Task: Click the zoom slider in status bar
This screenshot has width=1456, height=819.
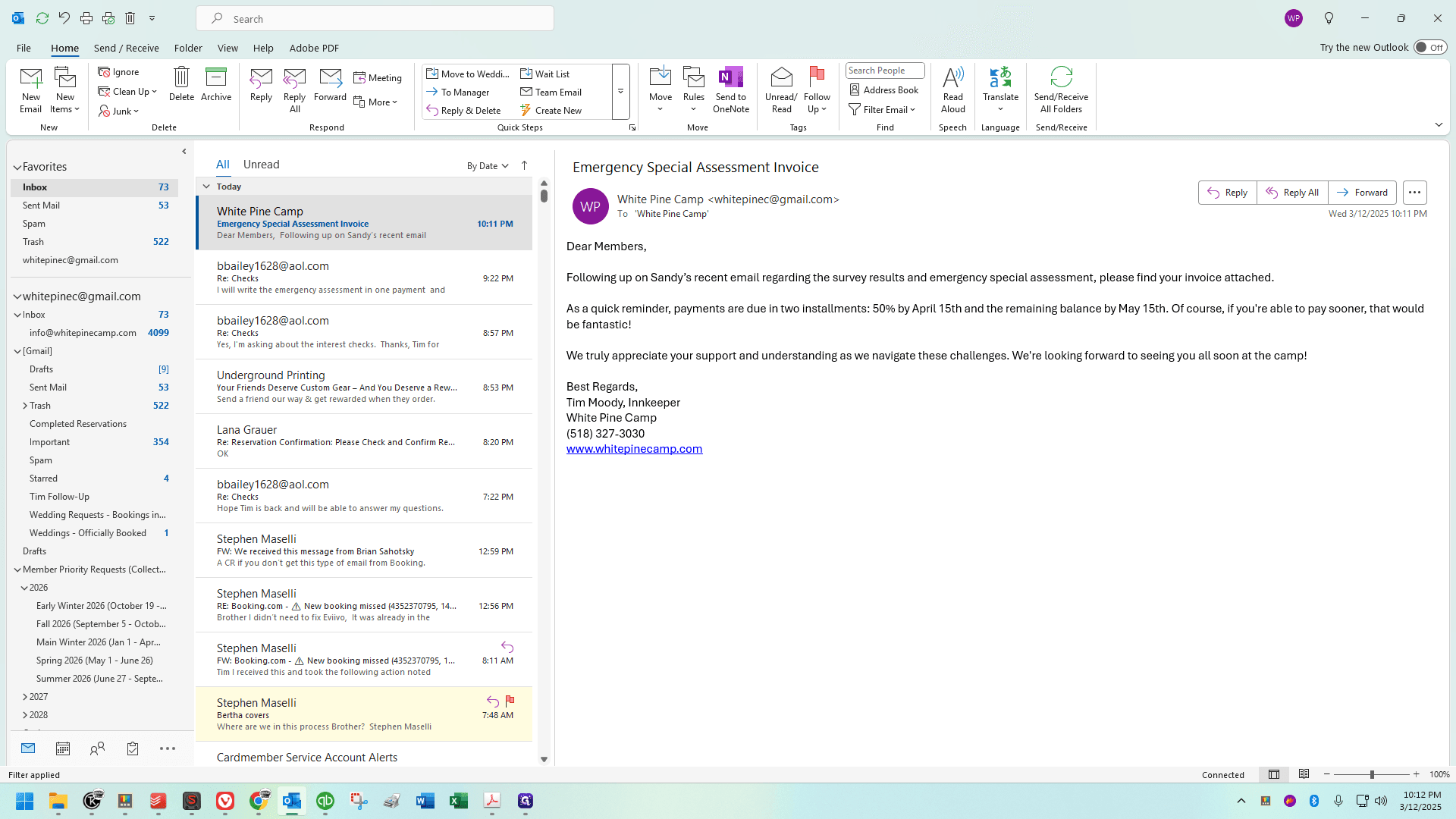Action: pos(1371,774)
